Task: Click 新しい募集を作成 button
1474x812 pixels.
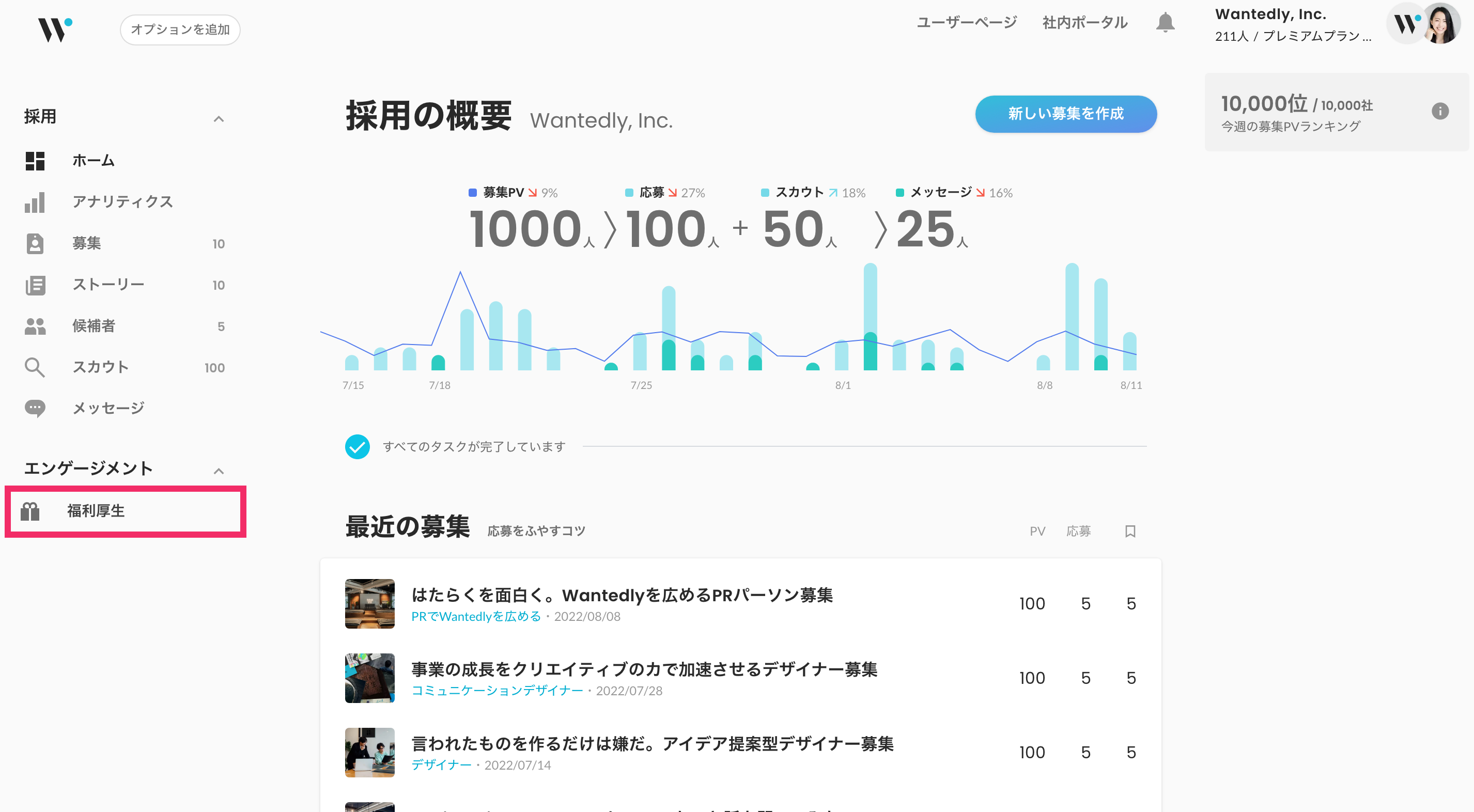Action: (x=1065, y=114)
